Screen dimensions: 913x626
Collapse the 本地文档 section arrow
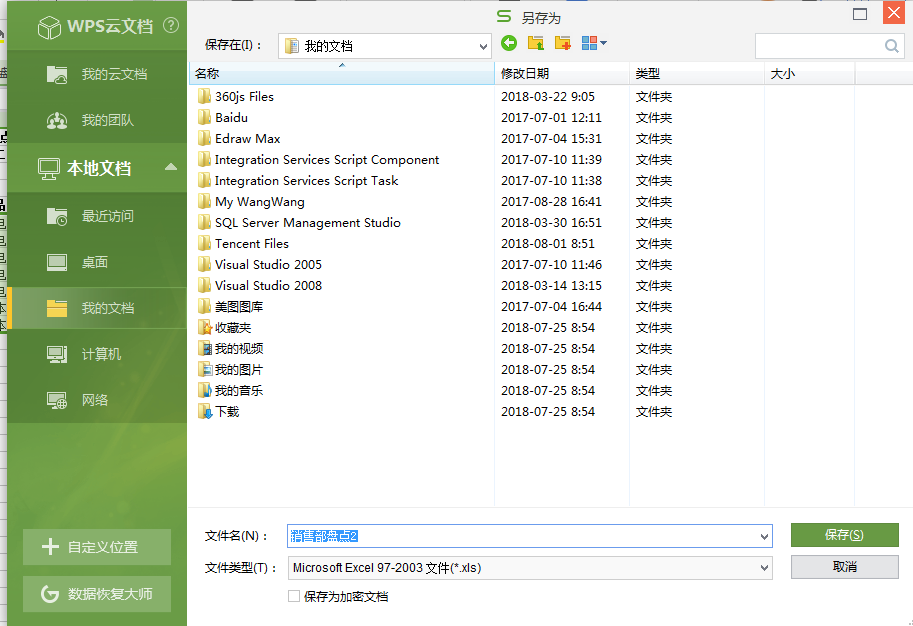(171, 167)
